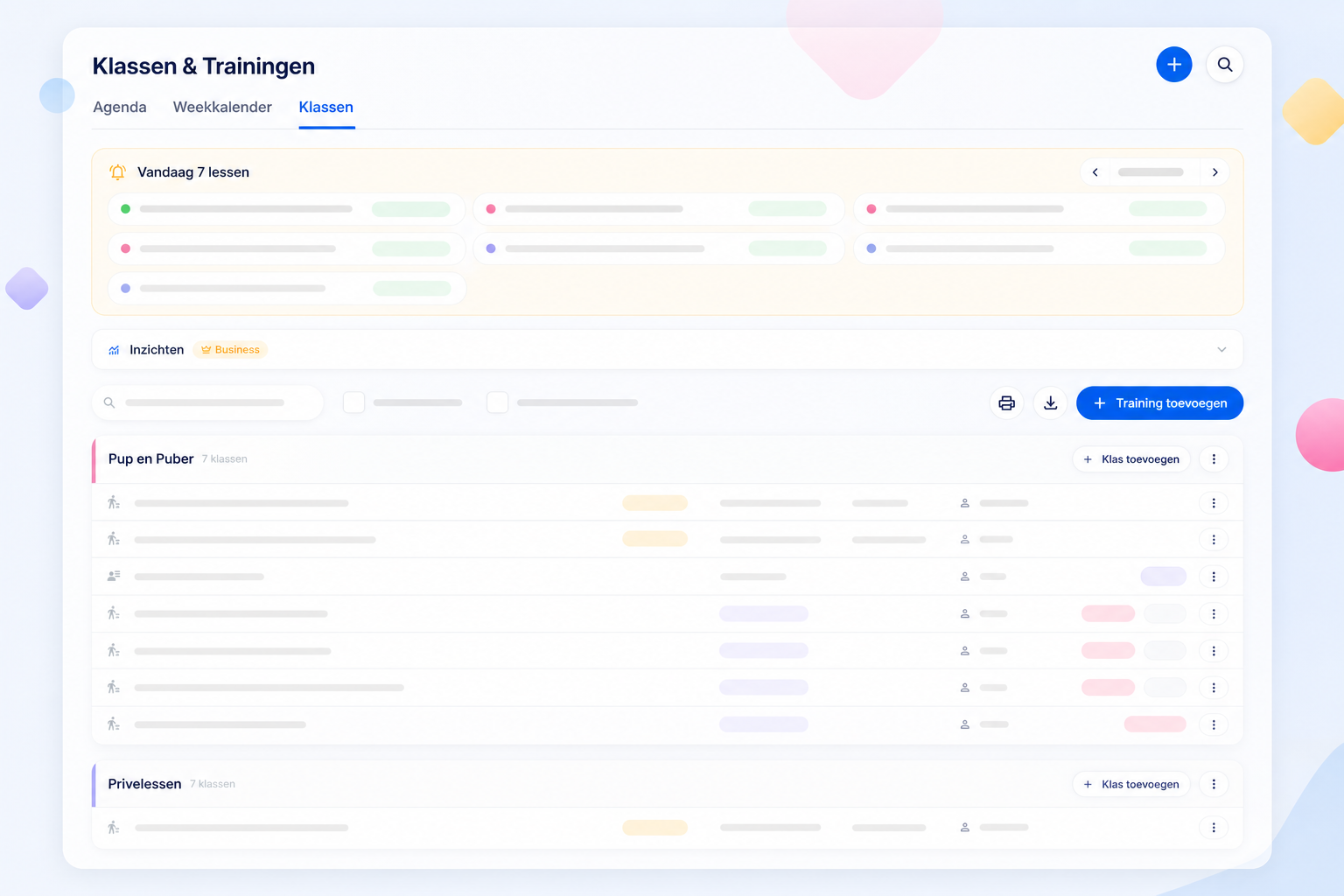Click the blue plus button beside the page title

pos(1174,65)
